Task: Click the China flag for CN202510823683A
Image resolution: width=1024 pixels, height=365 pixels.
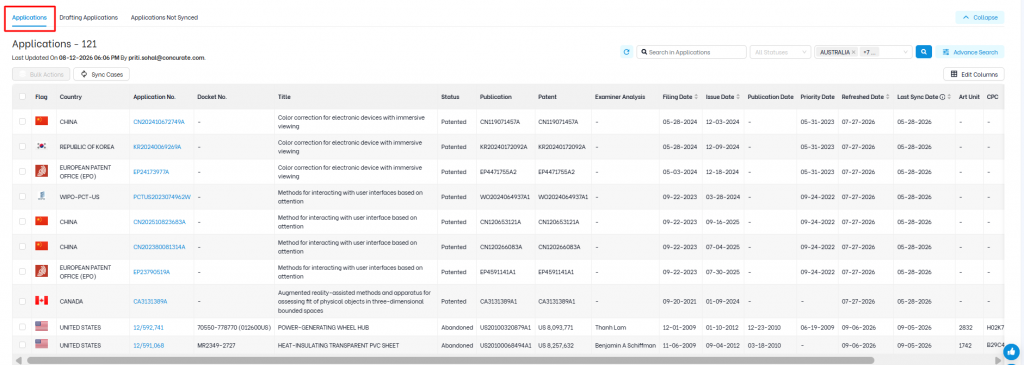Action: pyautogui.click(x=42, y=221)
